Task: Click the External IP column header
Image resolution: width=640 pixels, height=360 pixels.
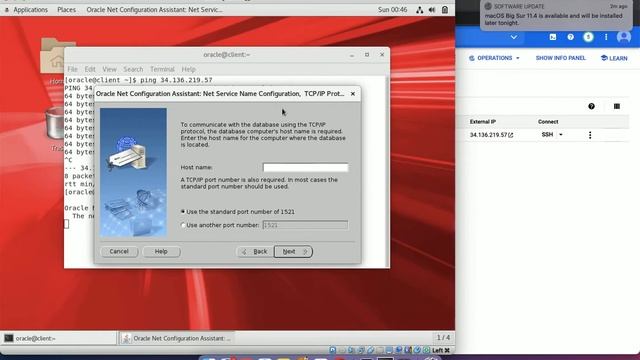Action: pos(482,122)
